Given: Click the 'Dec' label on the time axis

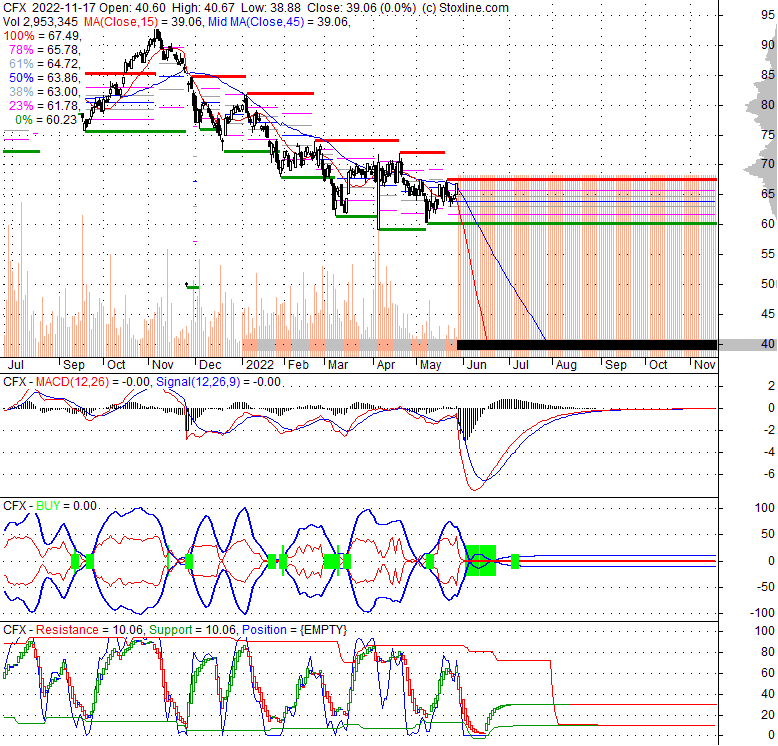Looking at the screenshot, I should pos(210,365).
